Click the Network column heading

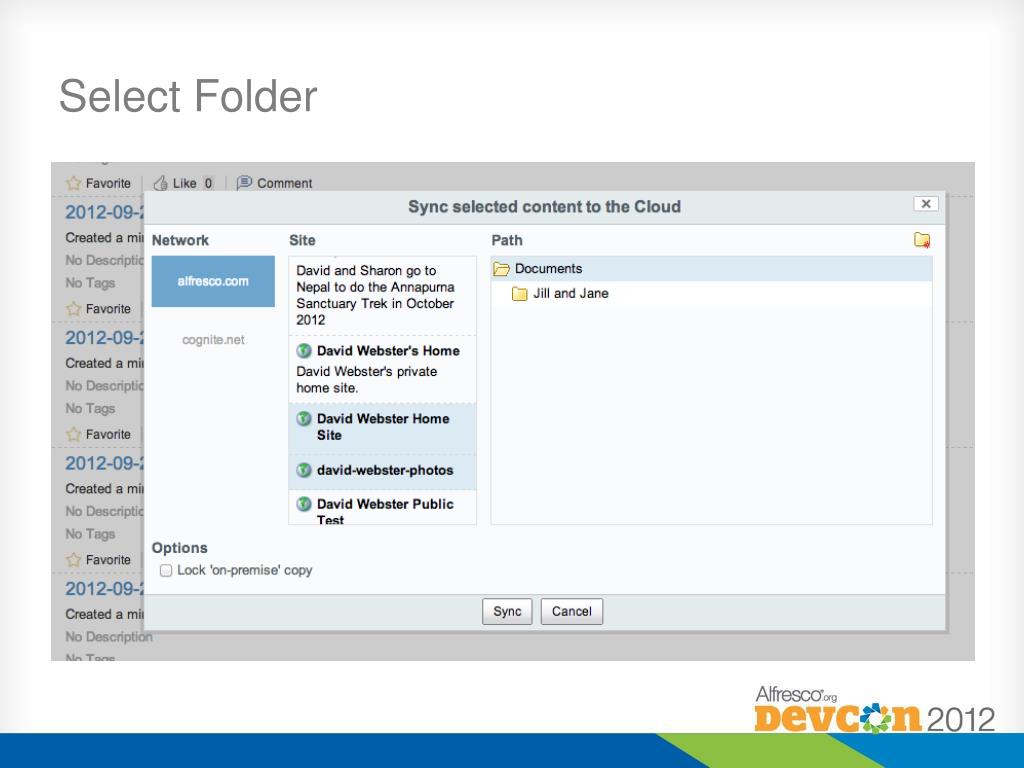click(180, 240)
